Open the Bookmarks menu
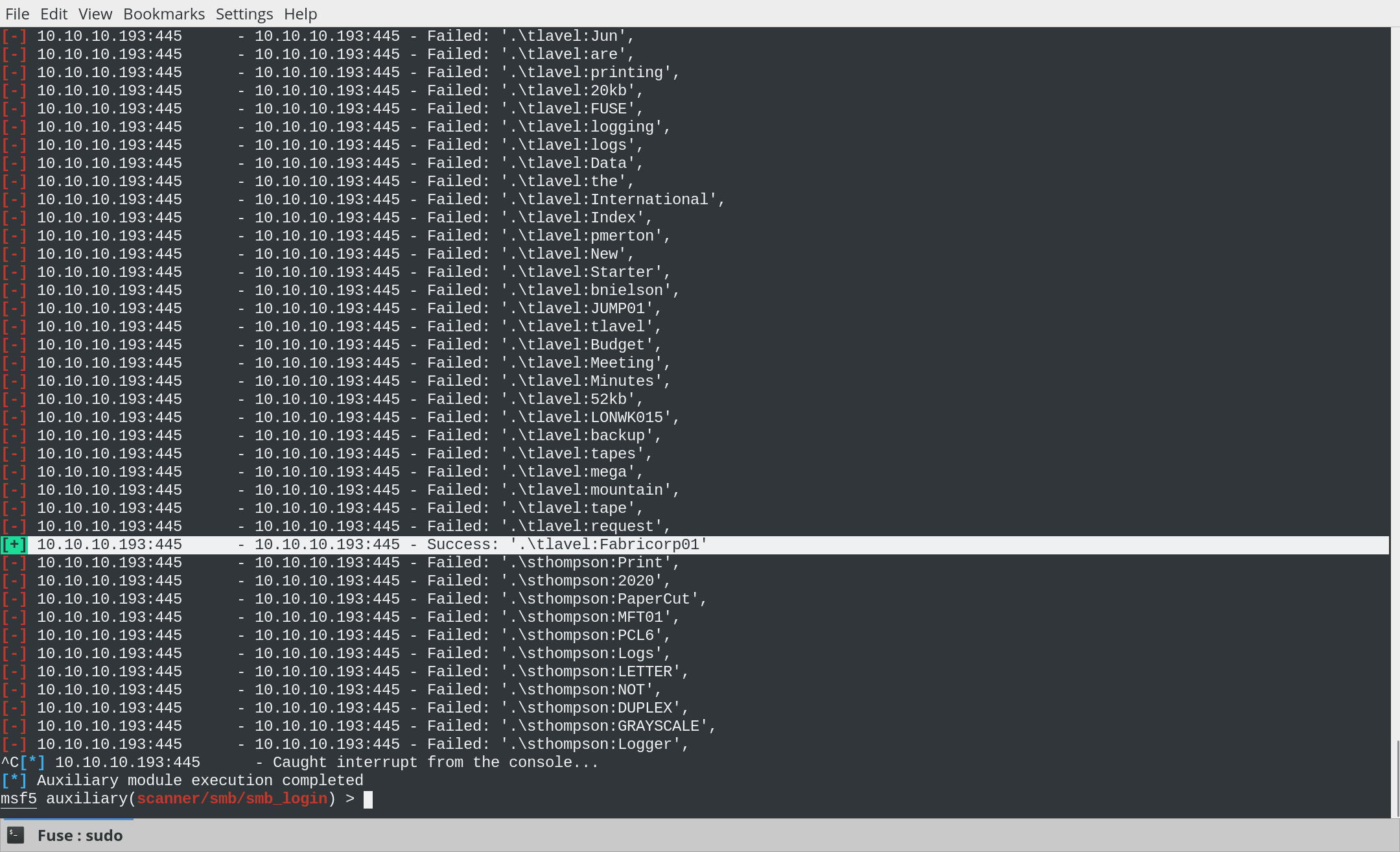This screenshot has width=1400, height=852. click(164, 14)
